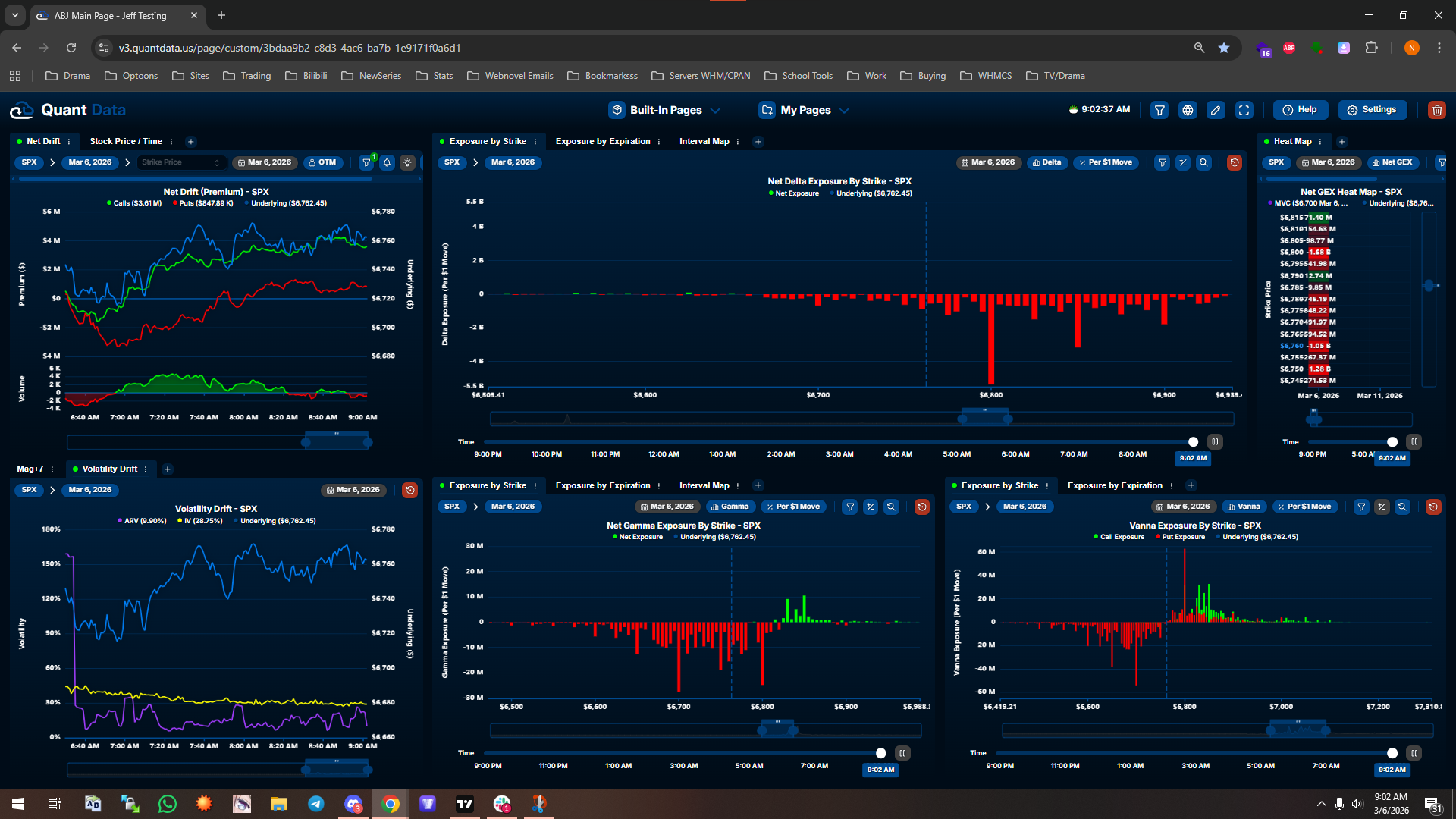Switch to Interval Map tab in Delta panel

click(x=704, y=141)
